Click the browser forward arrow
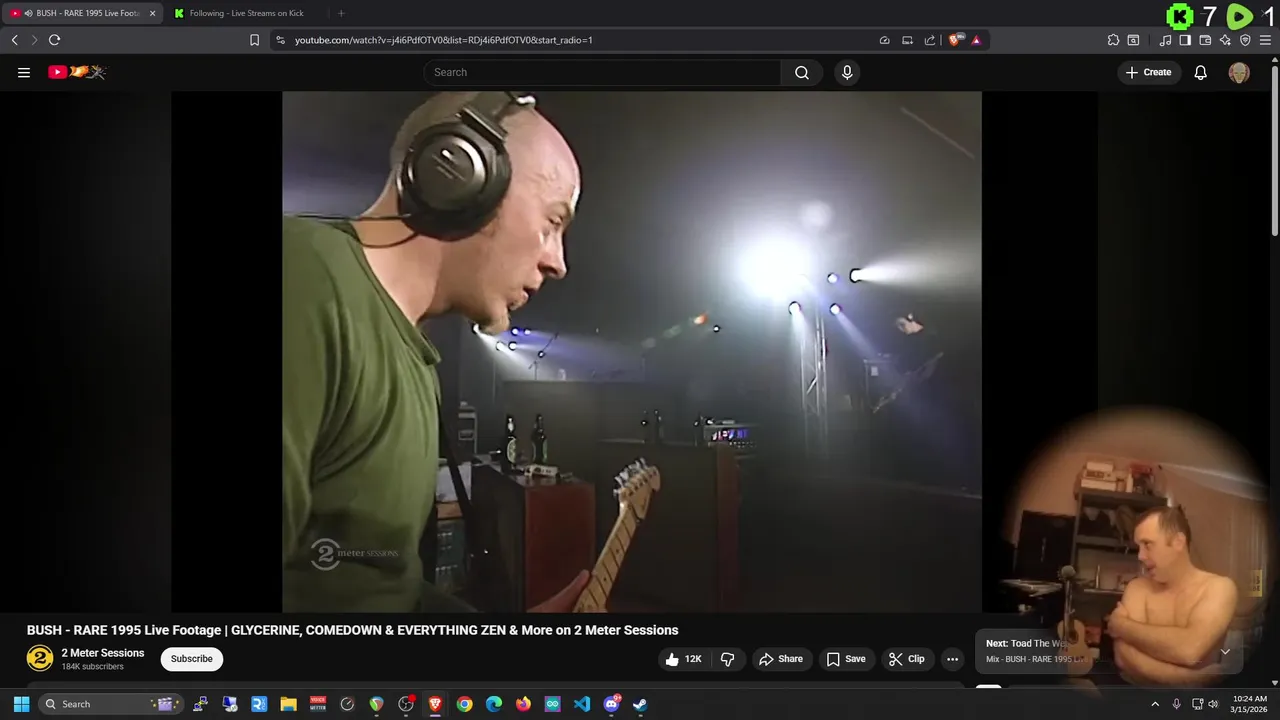The image size is (1280, 720). [34, 40]
